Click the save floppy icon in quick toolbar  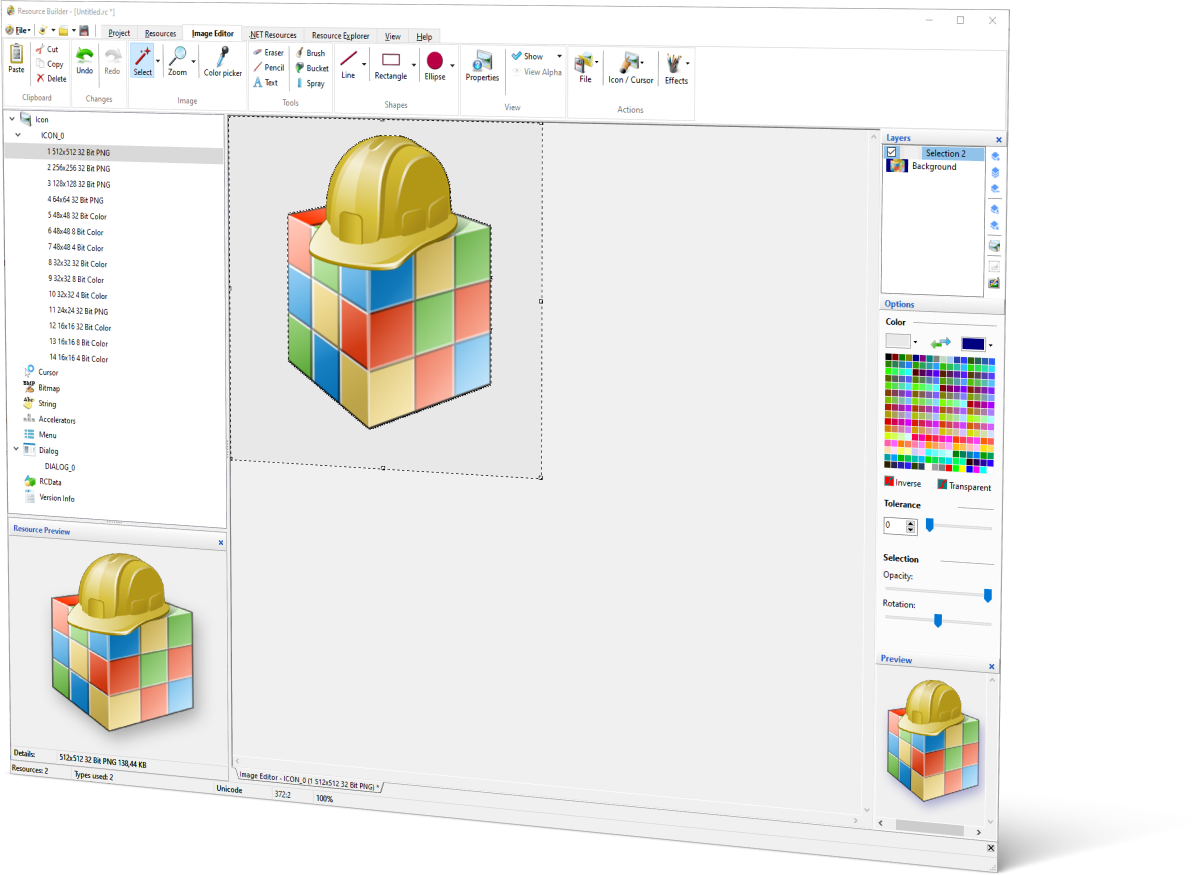[x=84, y=30]
